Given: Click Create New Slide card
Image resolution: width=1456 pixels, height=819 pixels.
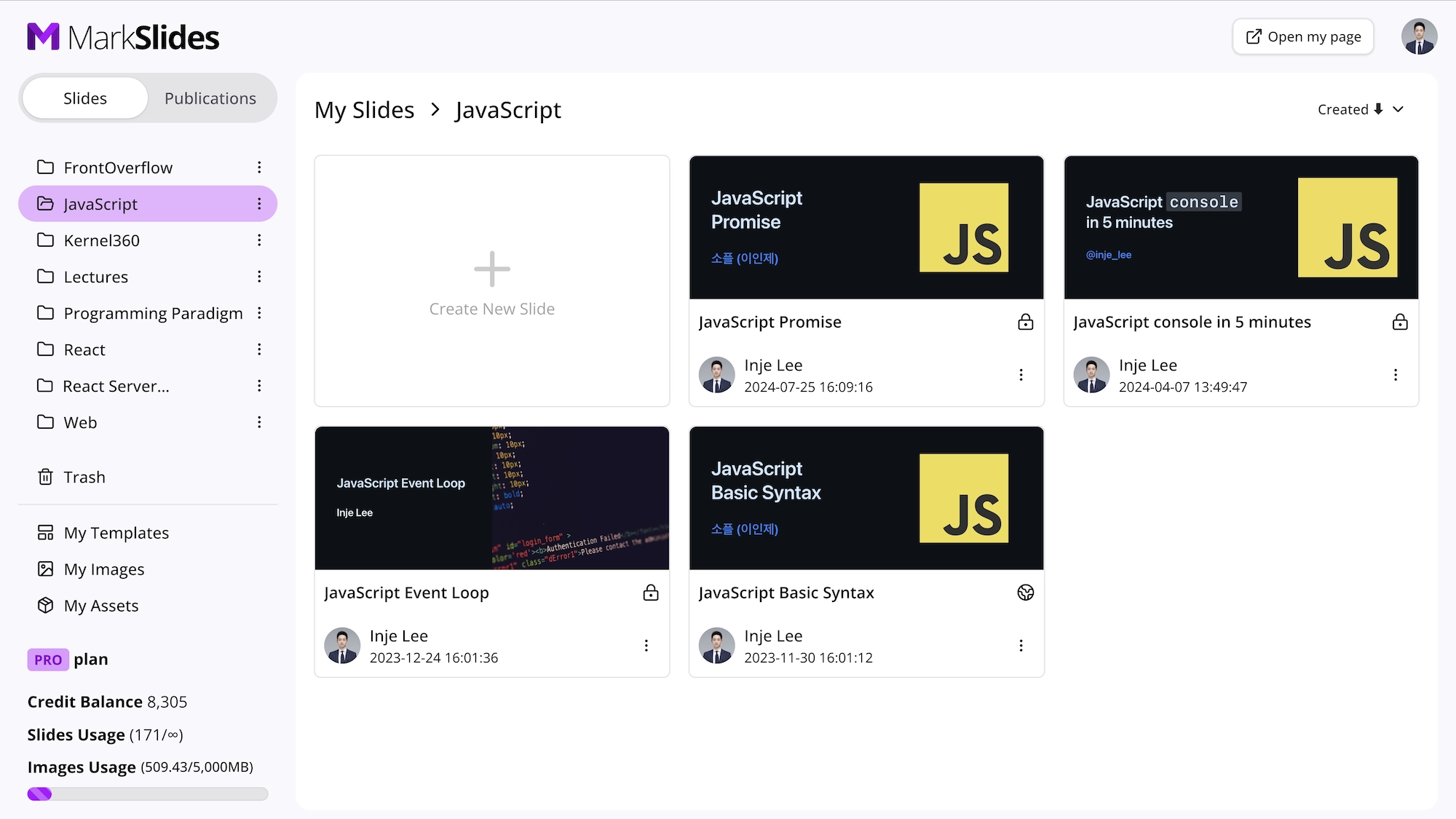Looking at the screenshot, I should pos(492,281).
